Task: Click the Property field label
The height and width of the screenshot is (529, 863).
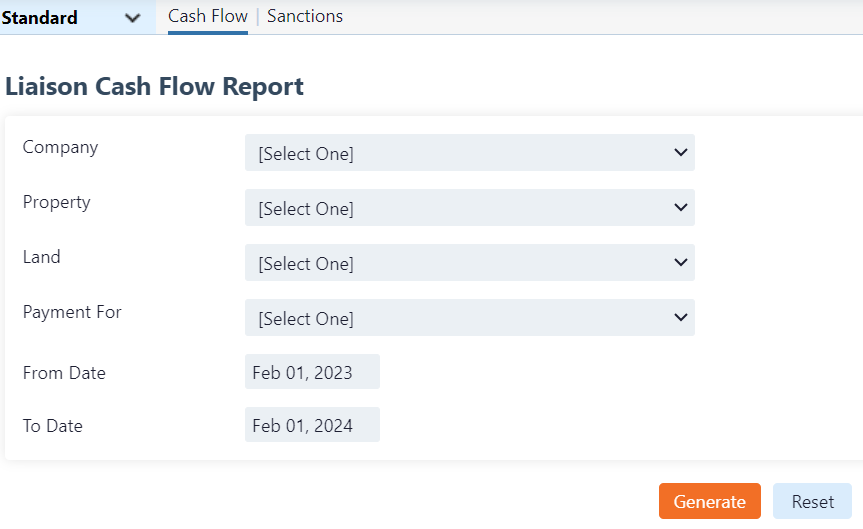Action: pyautogui.click(x=57, y=202)
